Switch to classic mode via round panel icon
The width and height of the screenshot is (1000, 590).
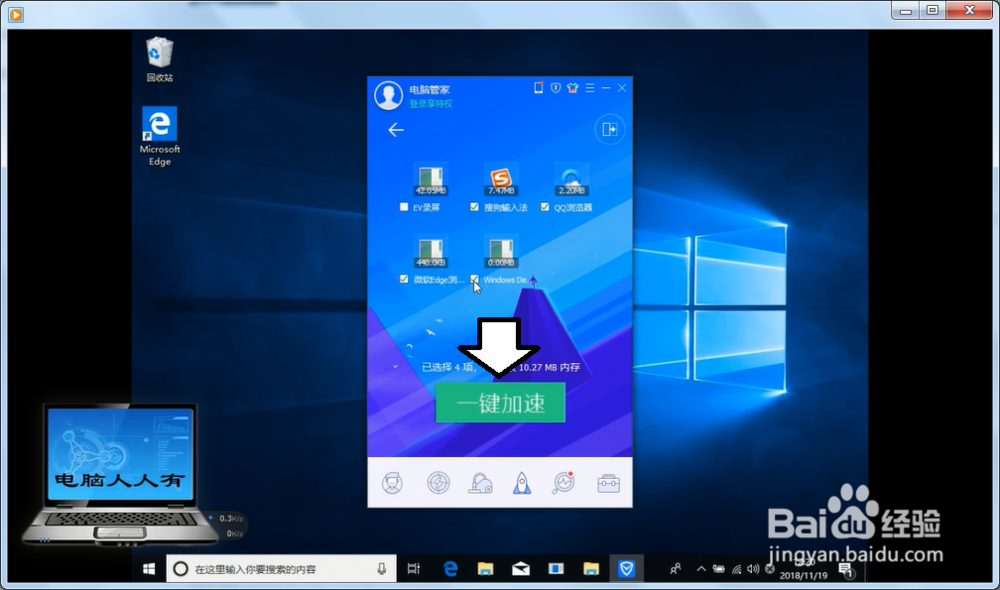(610, 130)
